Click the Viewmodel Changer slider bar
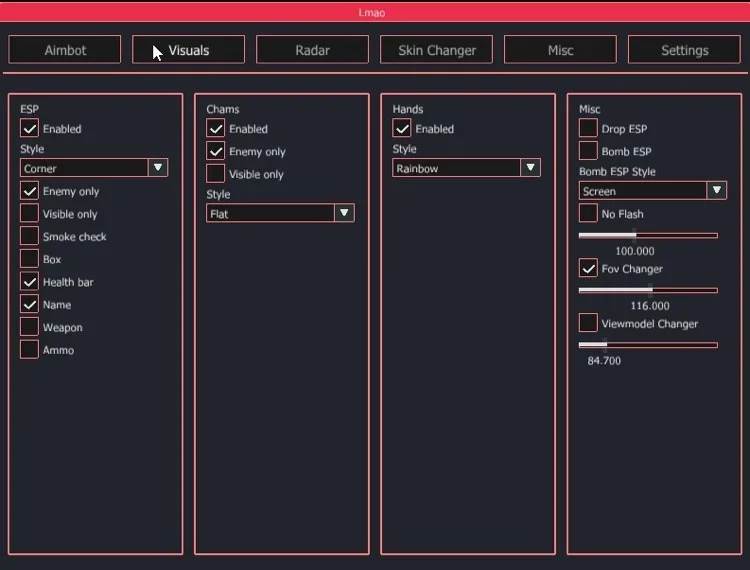Image resolution: width=750 pixels, height=570 pixels. point(648,345)
